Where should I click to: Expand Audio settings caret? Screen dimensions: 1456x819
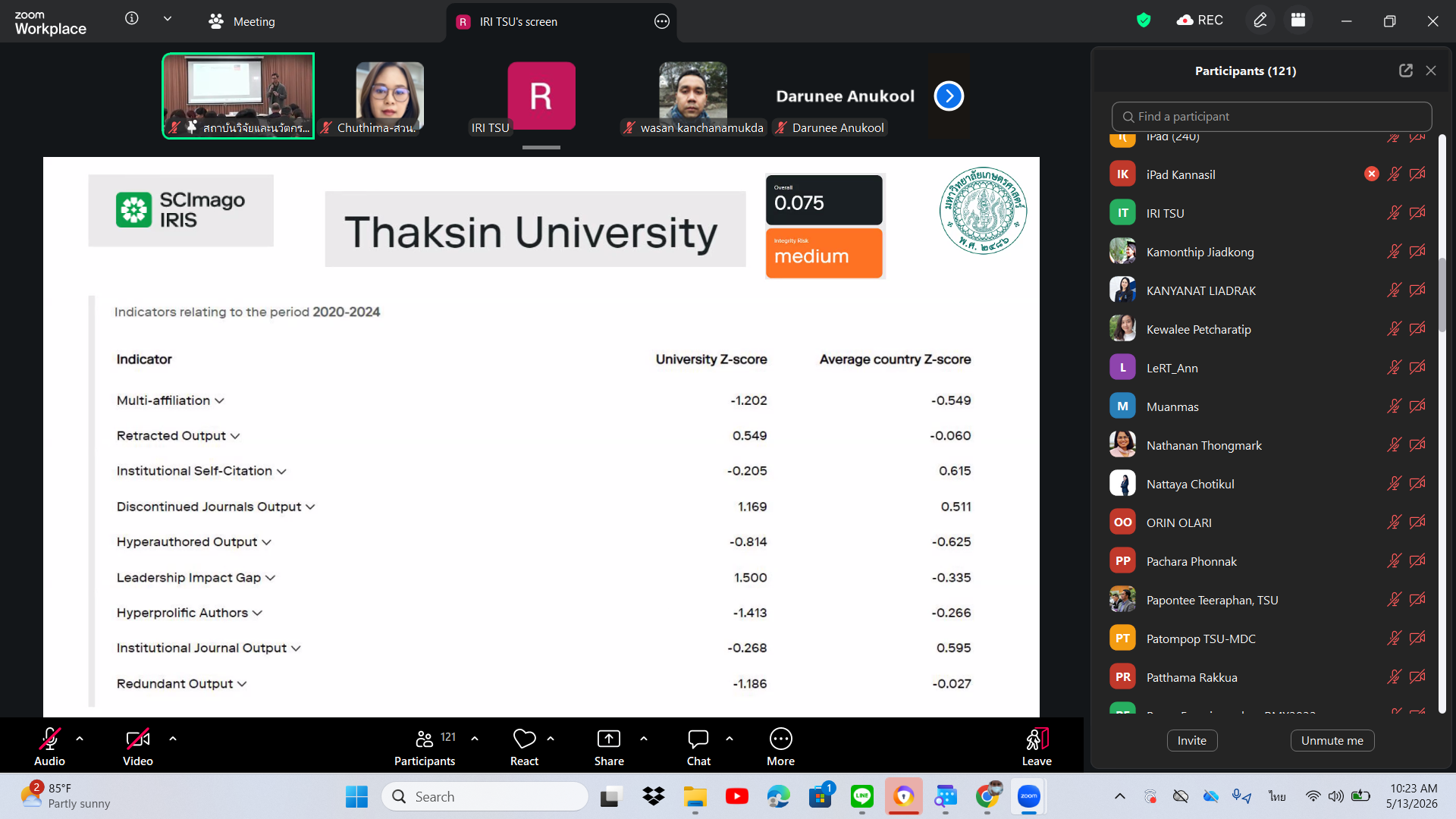[80, 738]
